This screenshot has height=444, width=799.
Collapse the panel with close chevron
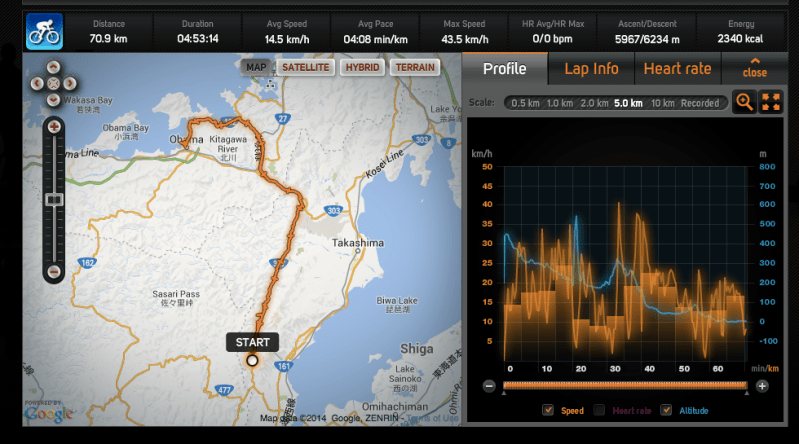pos(755,68)
